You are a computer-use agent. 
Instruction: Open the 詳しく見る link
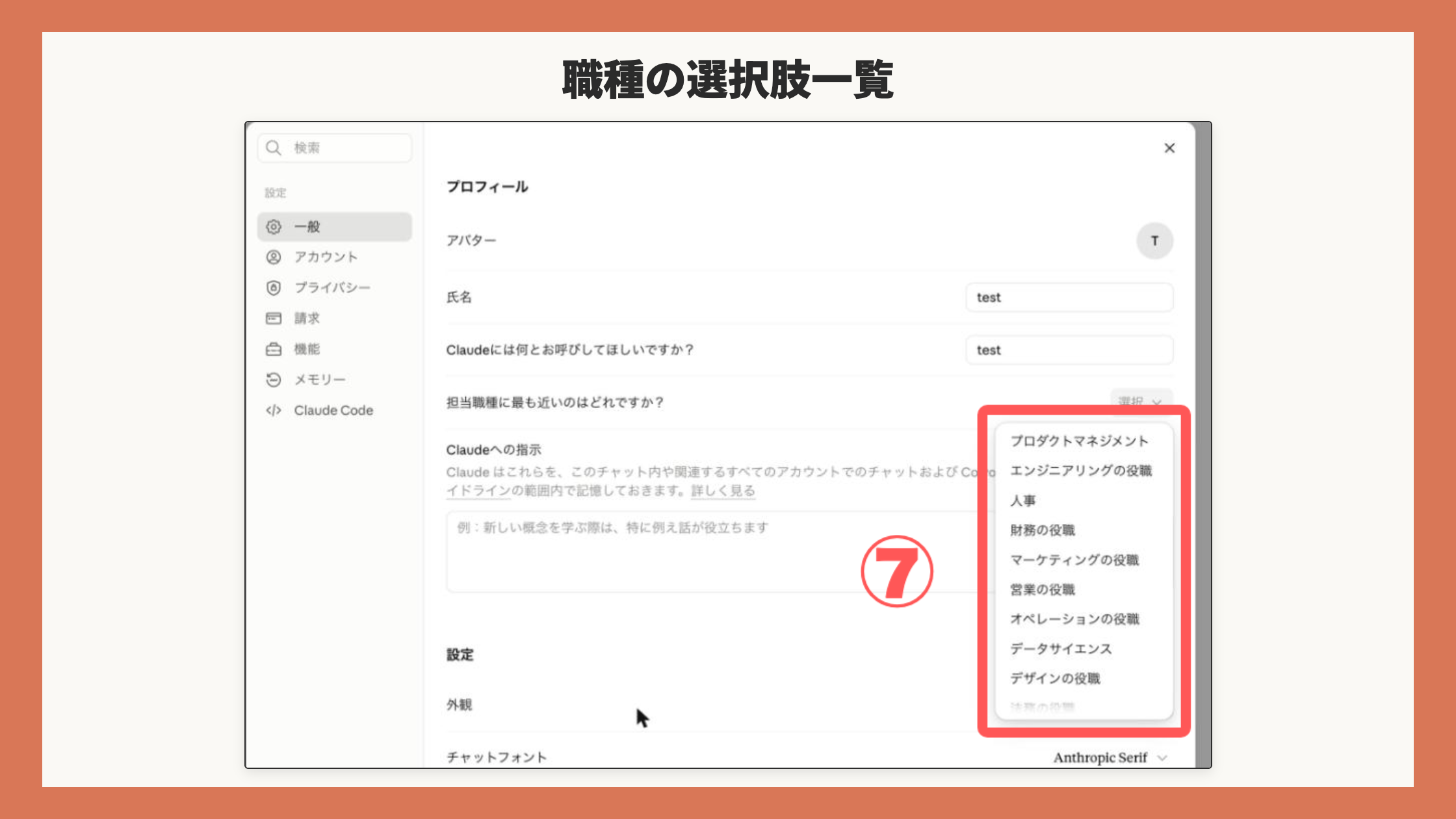coord(723,491)
